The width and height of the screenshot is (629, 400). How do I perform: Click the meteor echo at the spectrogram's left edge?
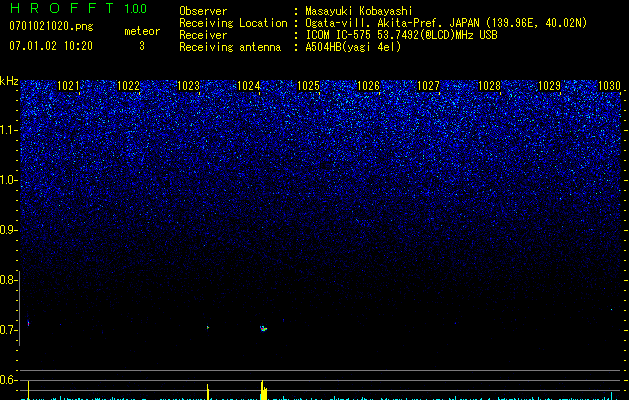(28, 323)
